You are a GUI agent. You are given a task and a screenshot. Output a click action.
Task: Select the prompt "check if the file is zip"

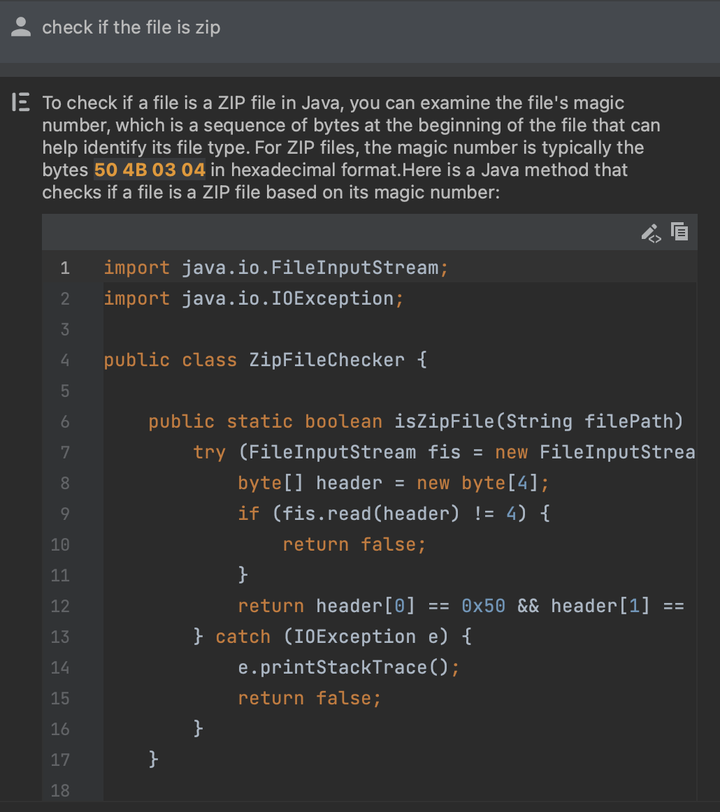[131, 28]
